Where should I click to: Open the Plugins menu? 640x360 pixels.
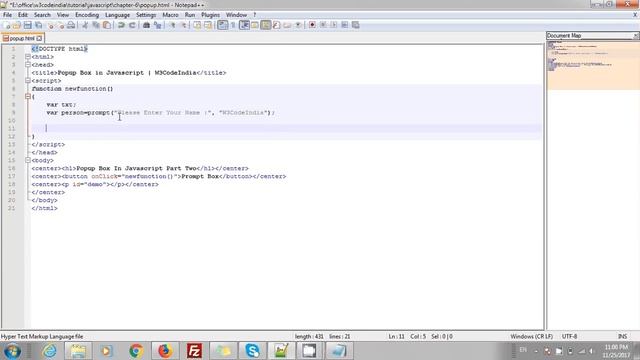tap(210, 15)
